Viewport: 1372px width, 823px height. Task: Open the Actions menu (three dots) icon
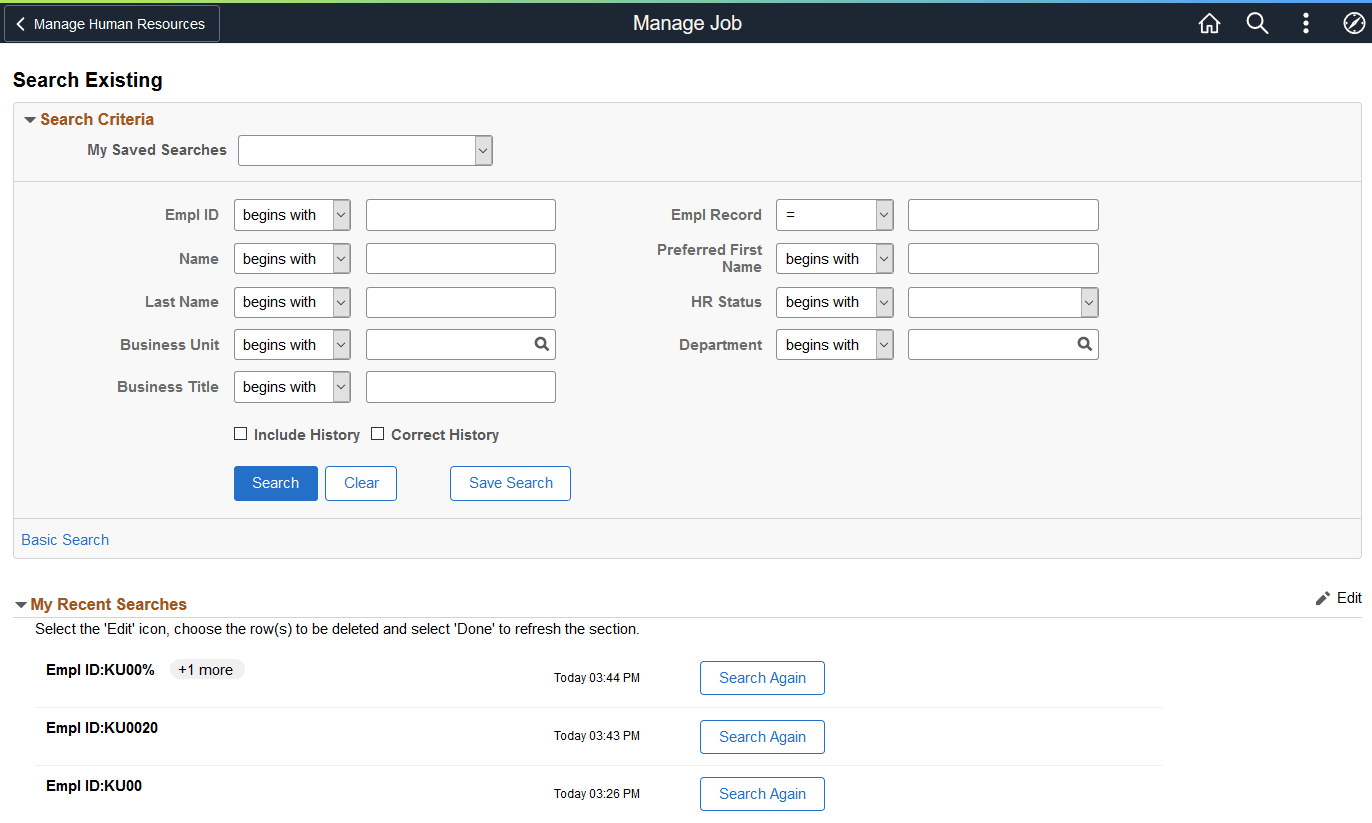click(1306, 22)
